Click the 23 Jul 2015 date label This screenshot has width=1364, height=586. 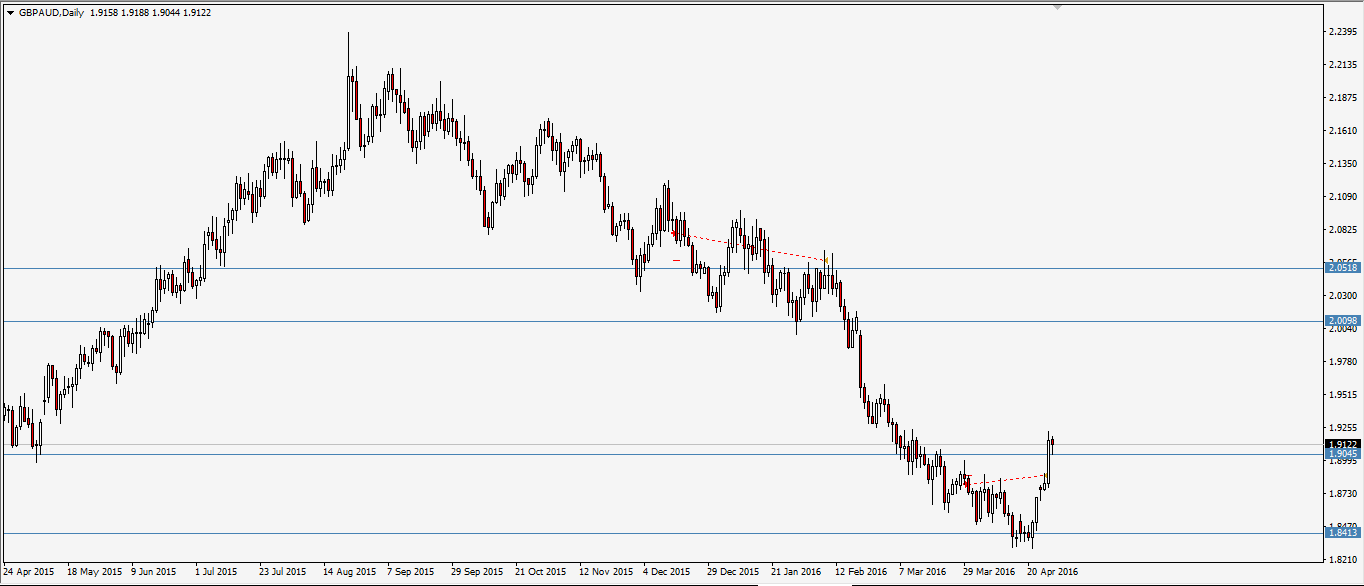coord(283,573)
